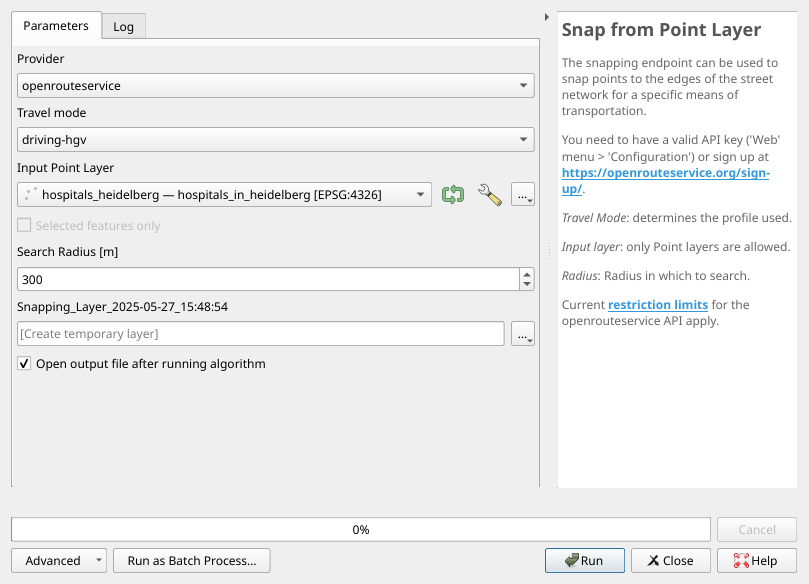Screen dimensions: 809x584
Task: Expand the Provider dropdown
Action: pos(524,86)
